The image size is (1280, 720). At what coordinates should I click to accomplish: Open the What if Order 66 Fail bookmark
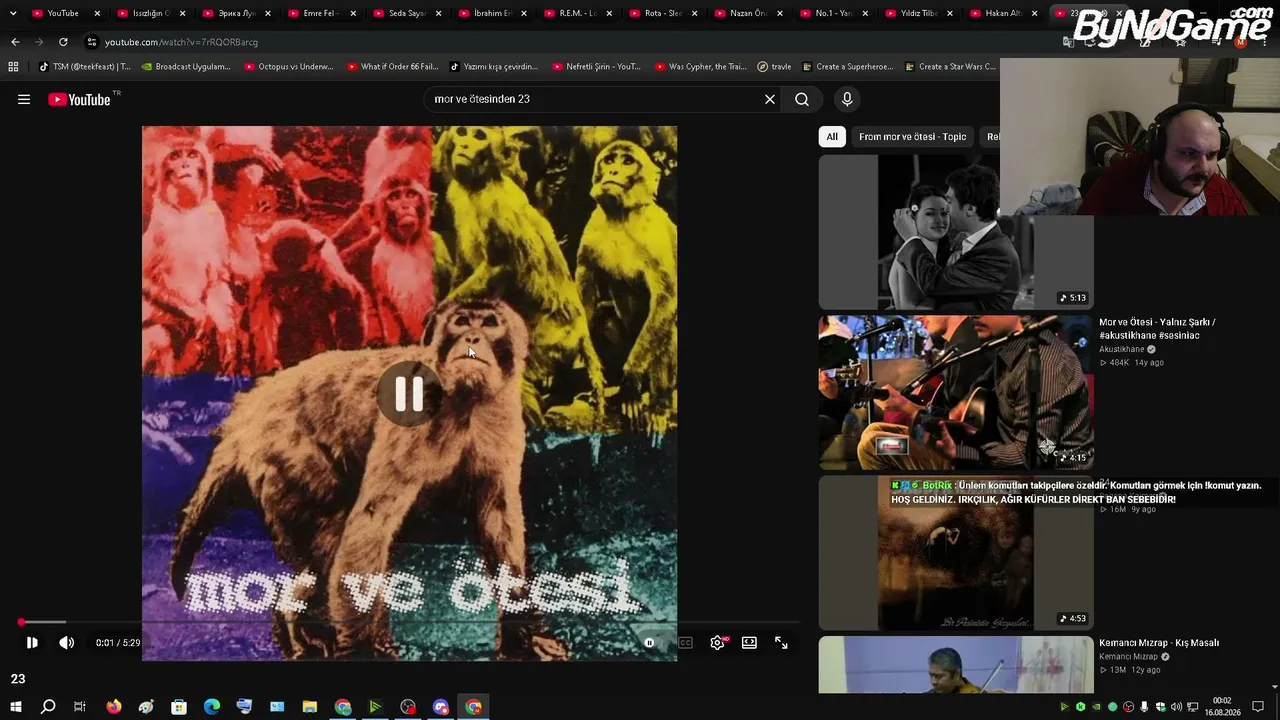point(393,67)
